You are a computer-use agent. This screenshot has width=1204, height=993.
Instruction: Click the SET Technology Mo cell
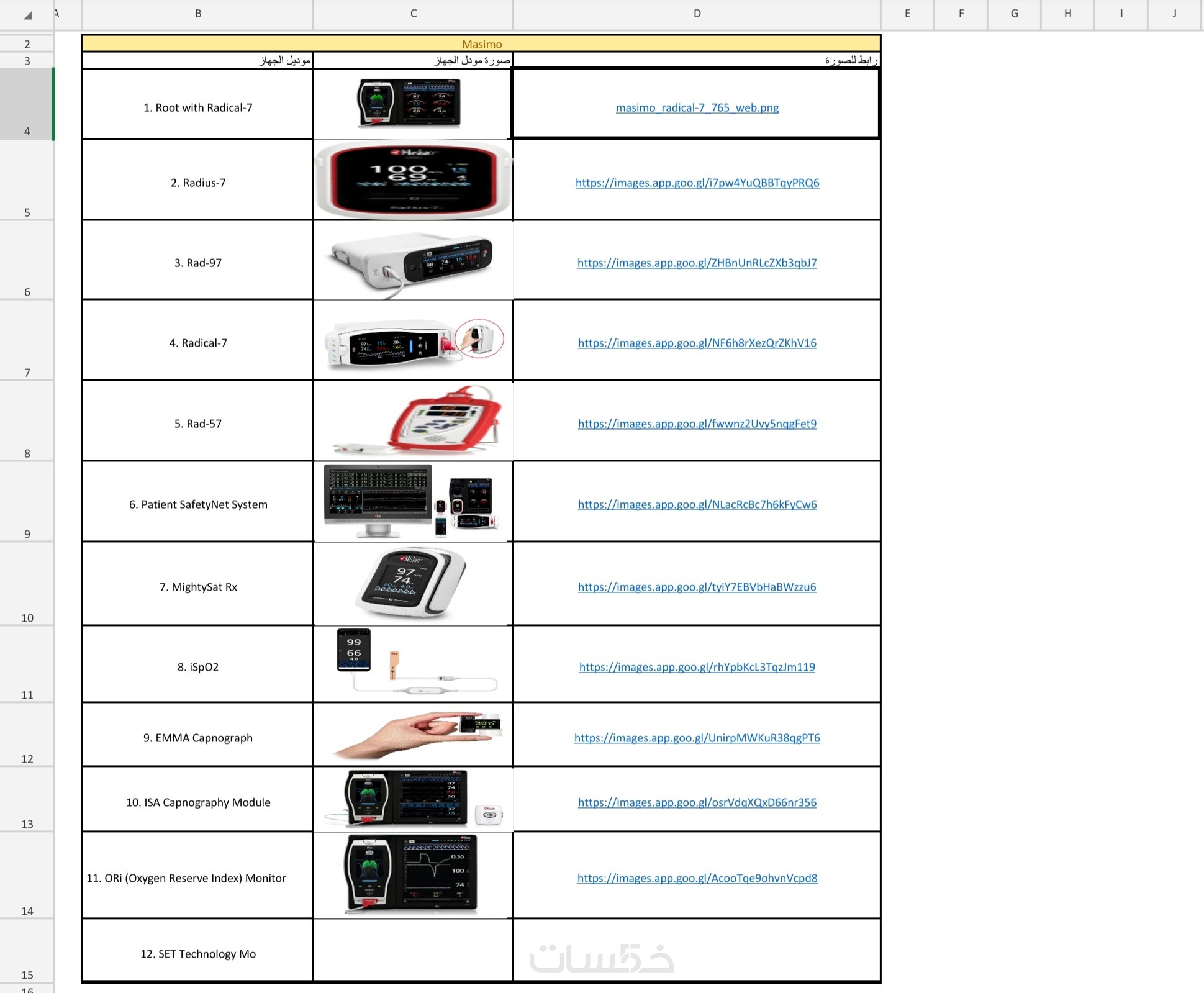tap(197, 954)
